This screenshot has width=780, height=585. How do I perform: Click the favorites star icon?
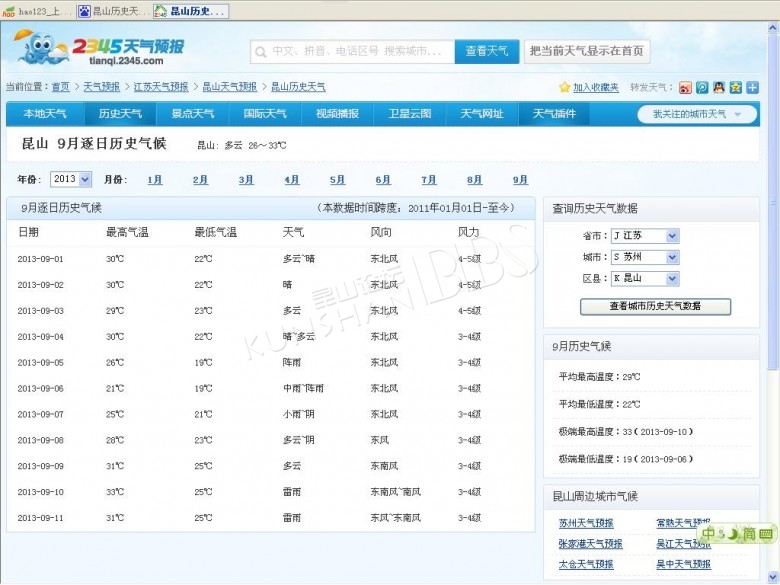[x=564, y=88]
